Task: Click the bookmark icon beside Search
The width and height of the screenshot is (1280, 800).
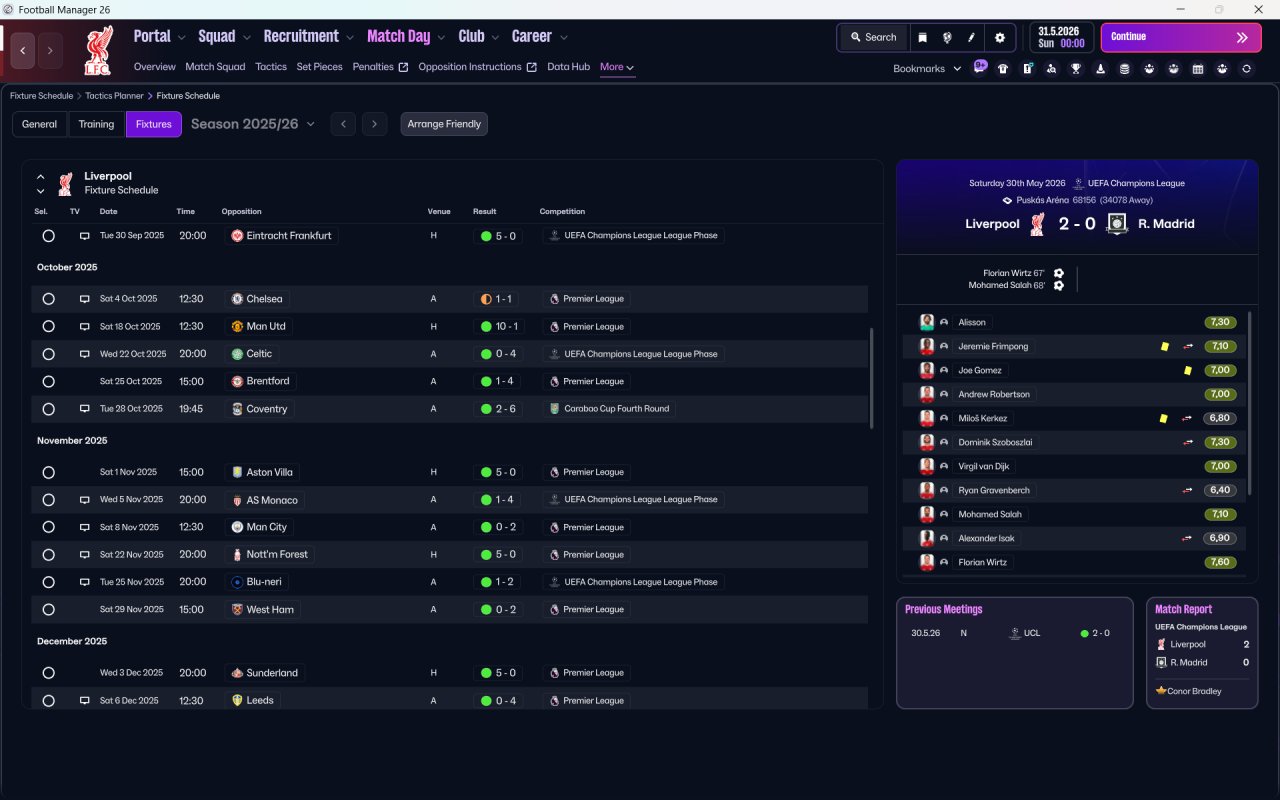Action: click(x=923, y=37)
